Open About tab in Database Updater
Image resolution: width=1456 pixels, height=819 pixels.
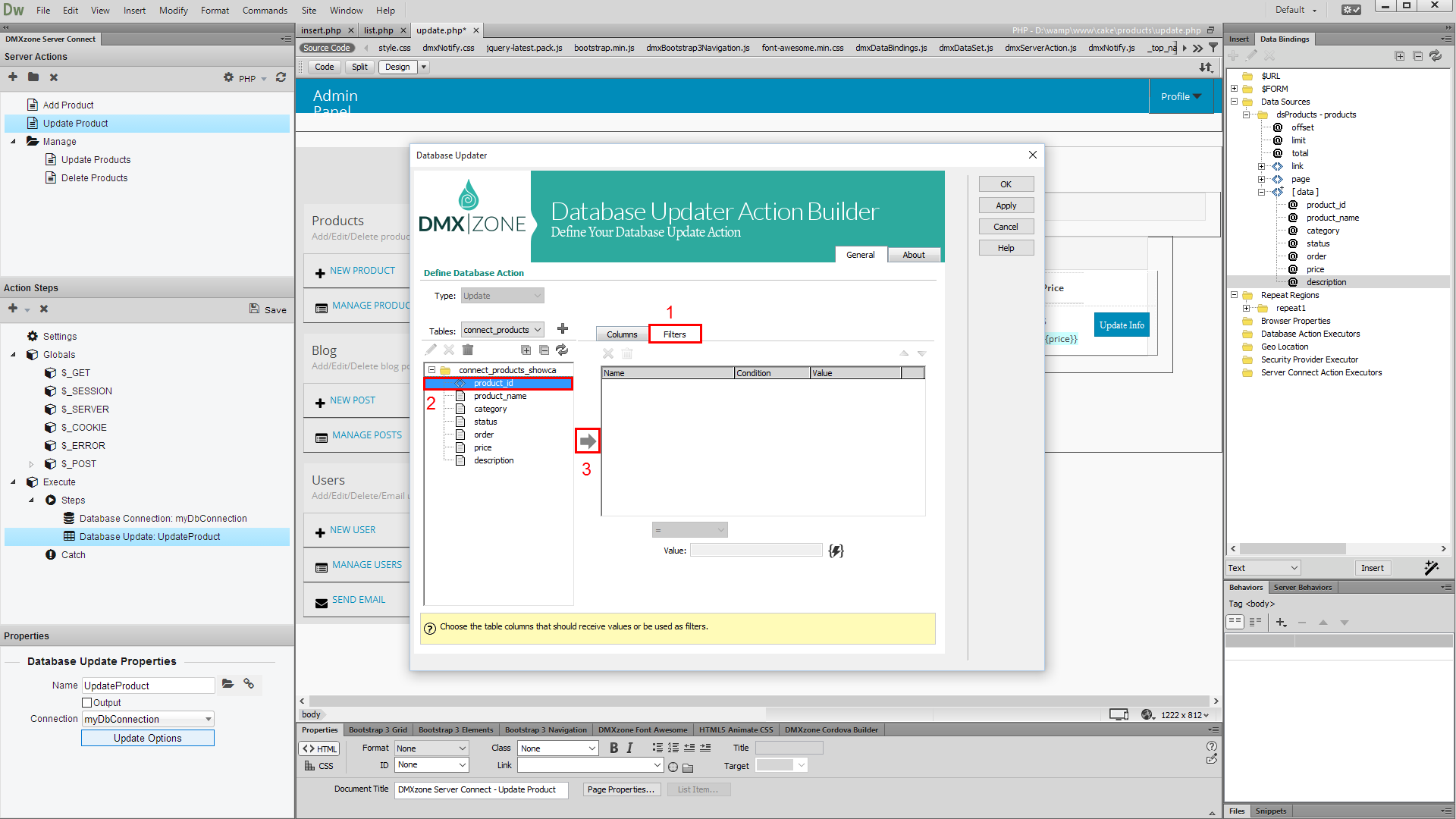coord(913,255)
